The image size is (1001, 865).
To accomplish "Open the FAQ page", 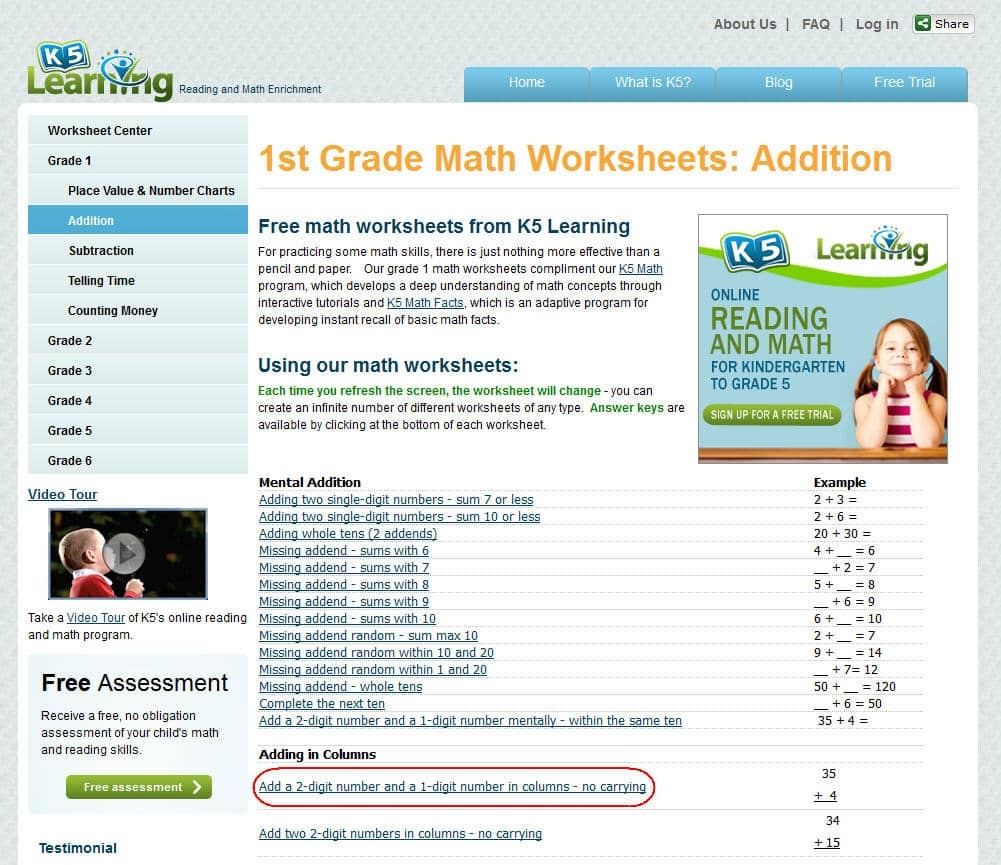I will pos(816,23).
